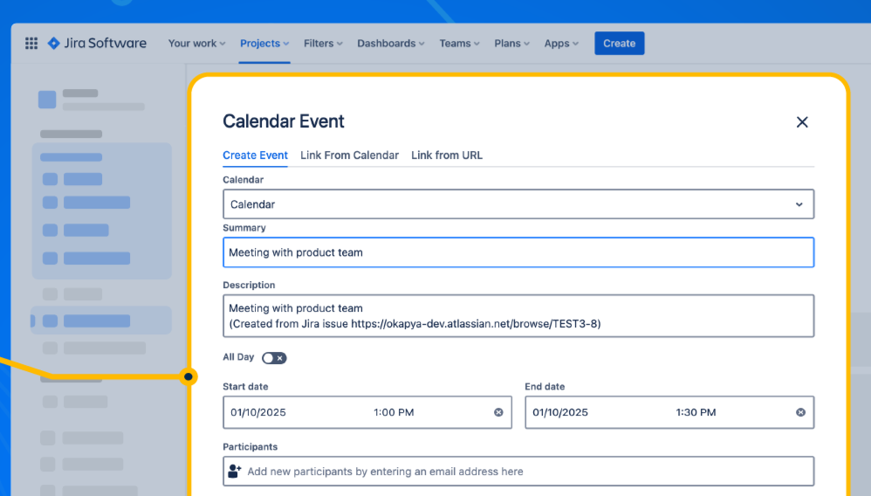
Task: Click the blue Create button
Action: point(619,43)
